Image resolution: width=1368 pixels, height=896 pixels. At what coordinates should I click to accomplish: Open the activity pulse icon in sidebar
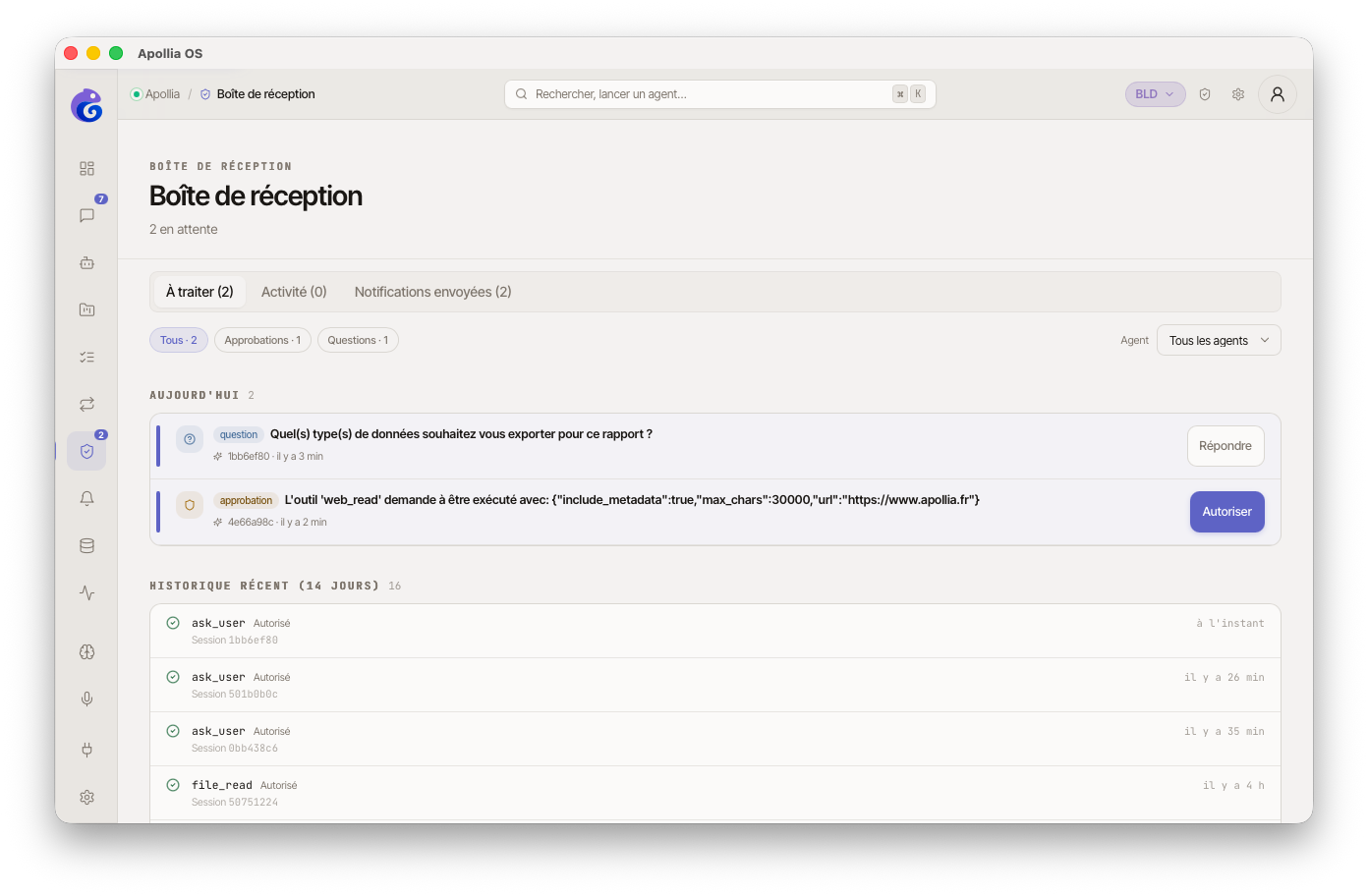pyautogui.click(x=86, y=592)
